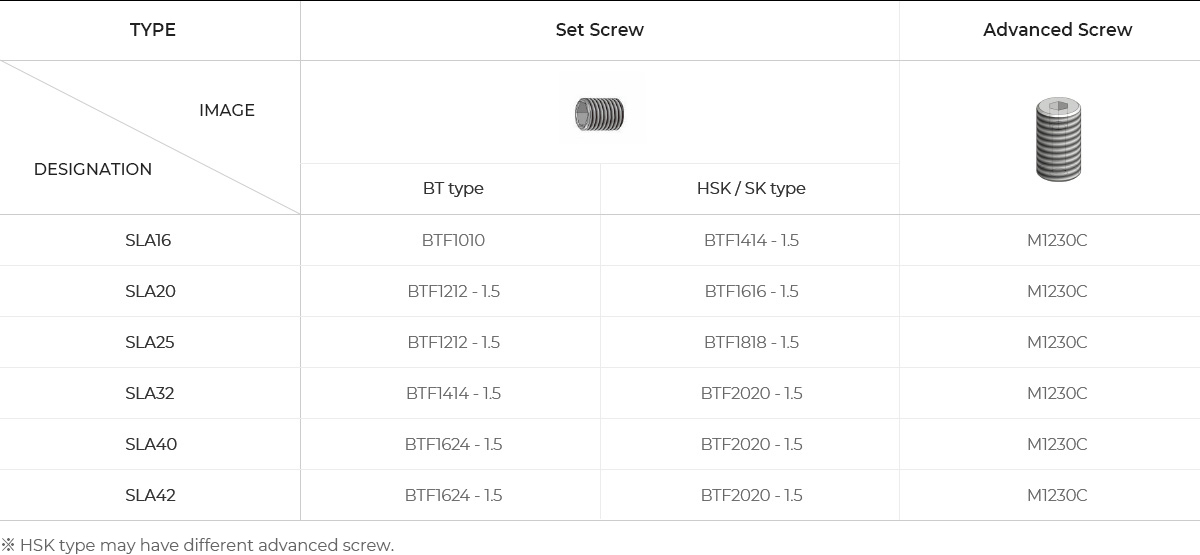The height and width of the screenshot is (555, 1200).
Task: Click the HSK / SK type sub-header
Action: click(751, 188)
